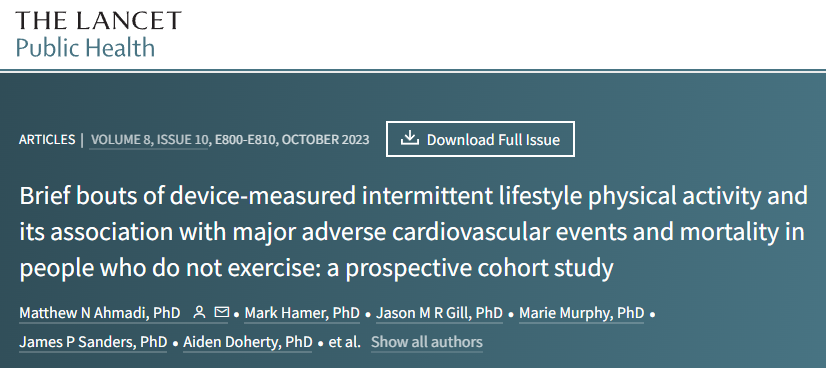The image size is (826, 368).
Task: Open the Public Health journal home
Action: pyautogui.click(x=85, y=48)
